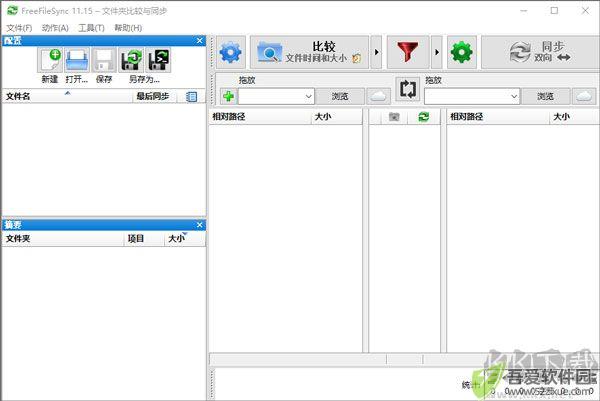Select right cloud storage icon

(584, 96)
